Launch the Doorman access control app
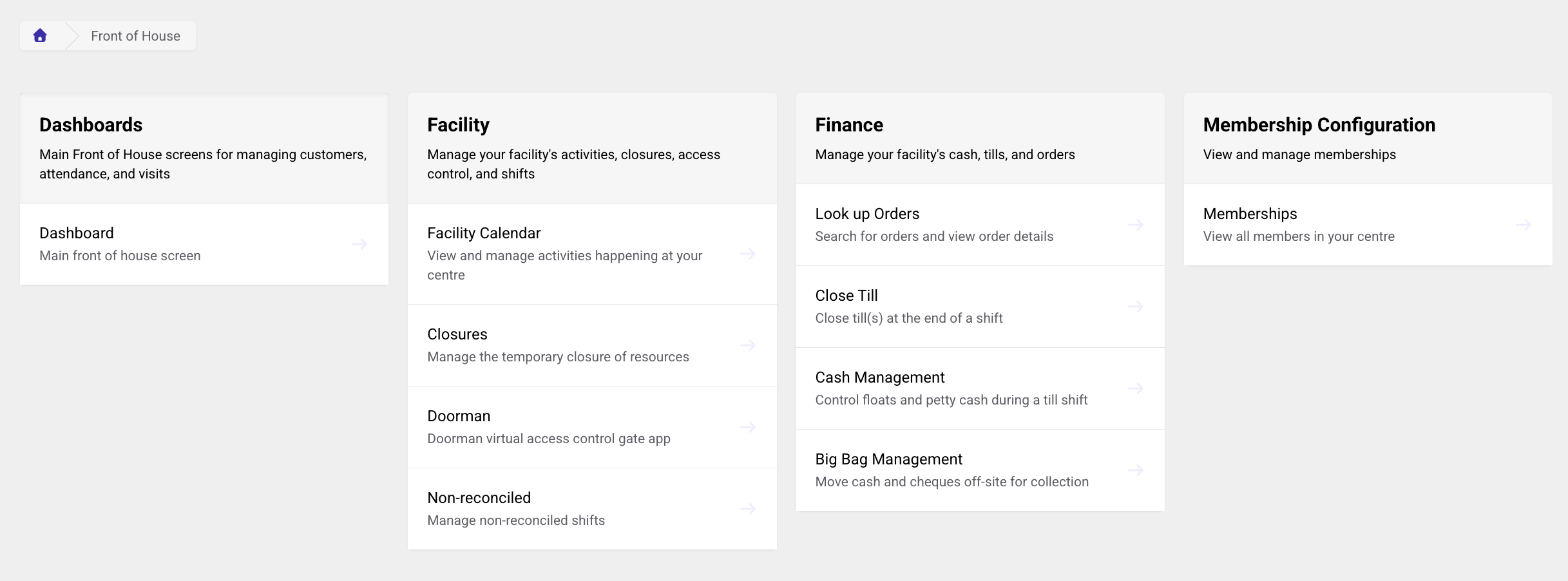 [x=592, y=427]
